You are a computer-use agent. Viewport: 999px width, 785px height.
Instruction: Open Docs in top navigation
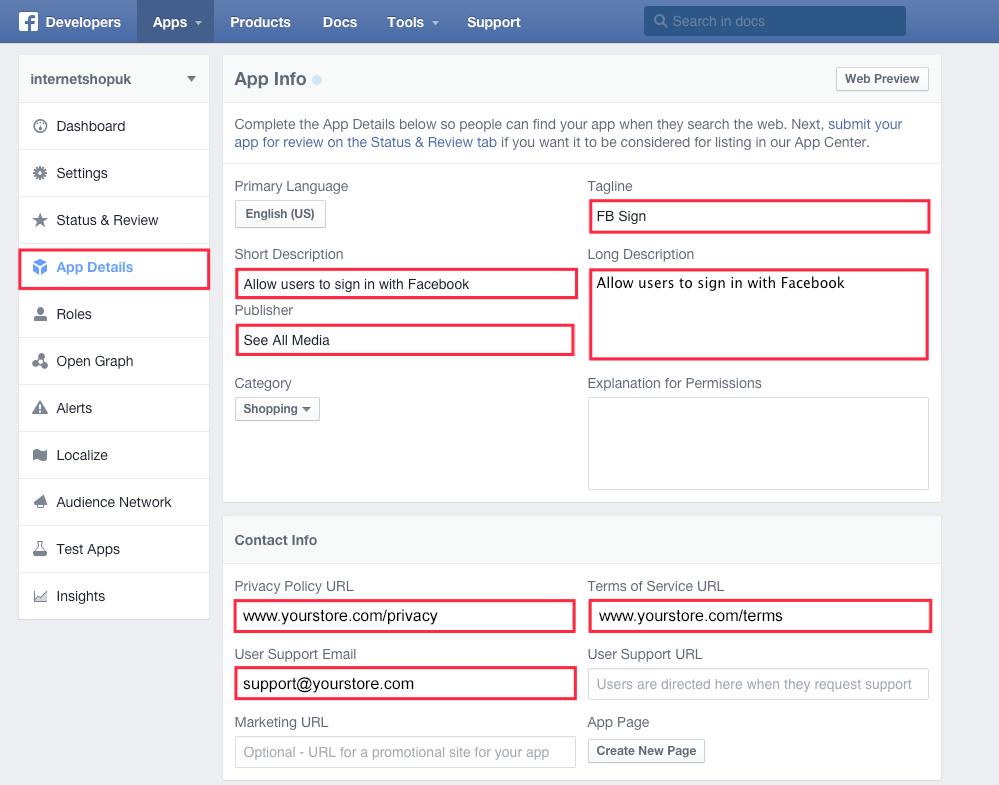tap(340, 22)
